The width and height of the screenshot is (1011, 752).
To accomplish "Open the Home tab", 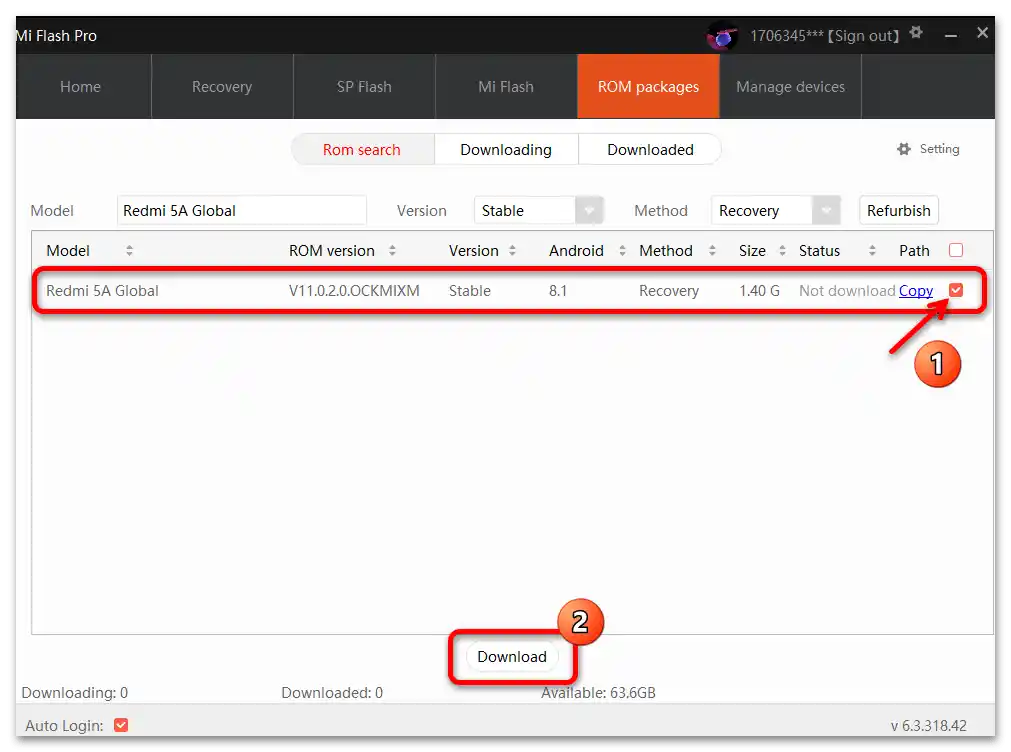I will [81, 86].
